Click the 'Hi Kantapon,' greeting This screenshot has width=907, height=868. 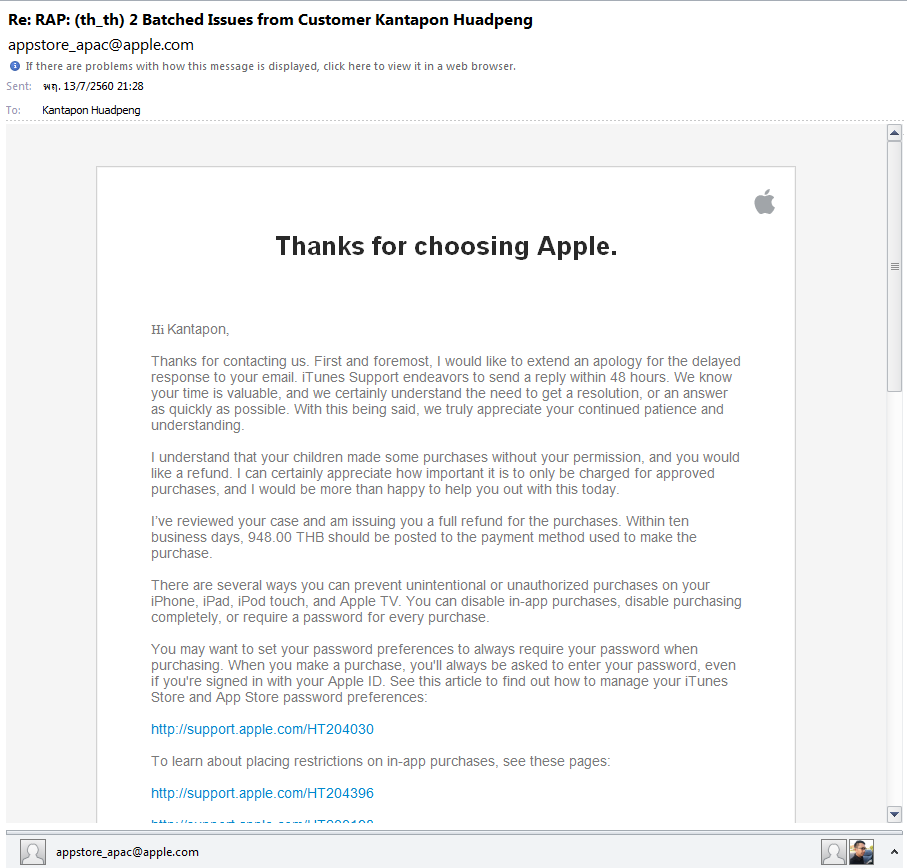190,330
